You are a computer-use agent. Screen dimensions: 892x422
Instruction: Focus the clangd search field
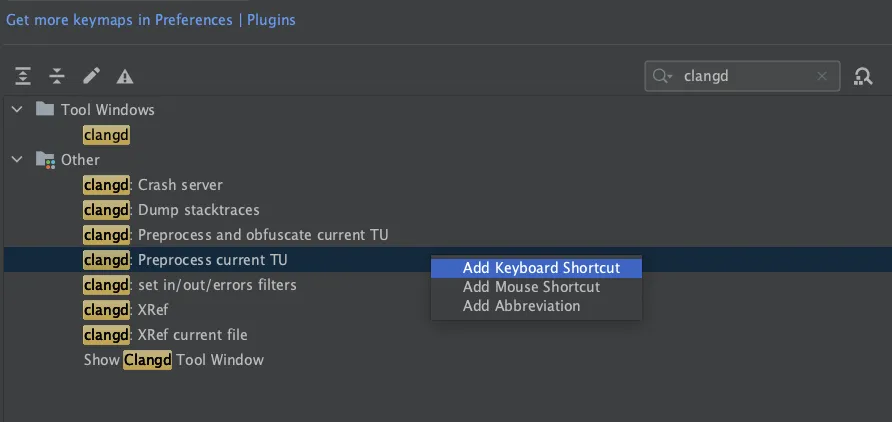pyautogui.click(x=745, y=76)
